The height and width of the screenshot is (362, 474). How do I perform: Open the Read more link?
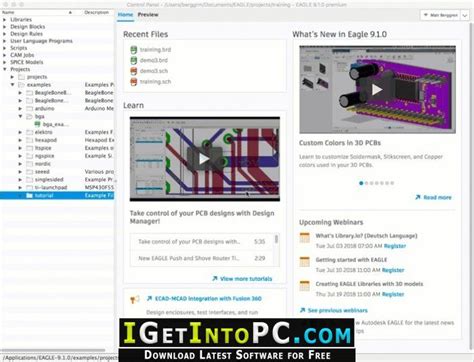point(437,197)
